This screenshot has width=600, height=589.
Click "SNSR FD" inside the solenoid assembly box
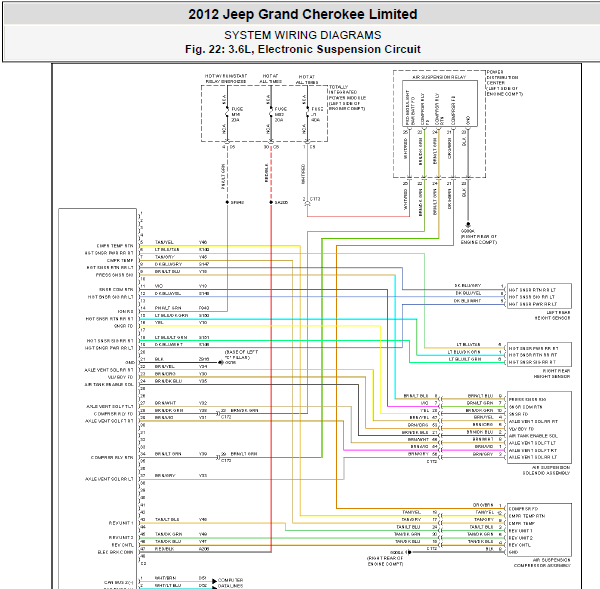[x=518, y=414]
